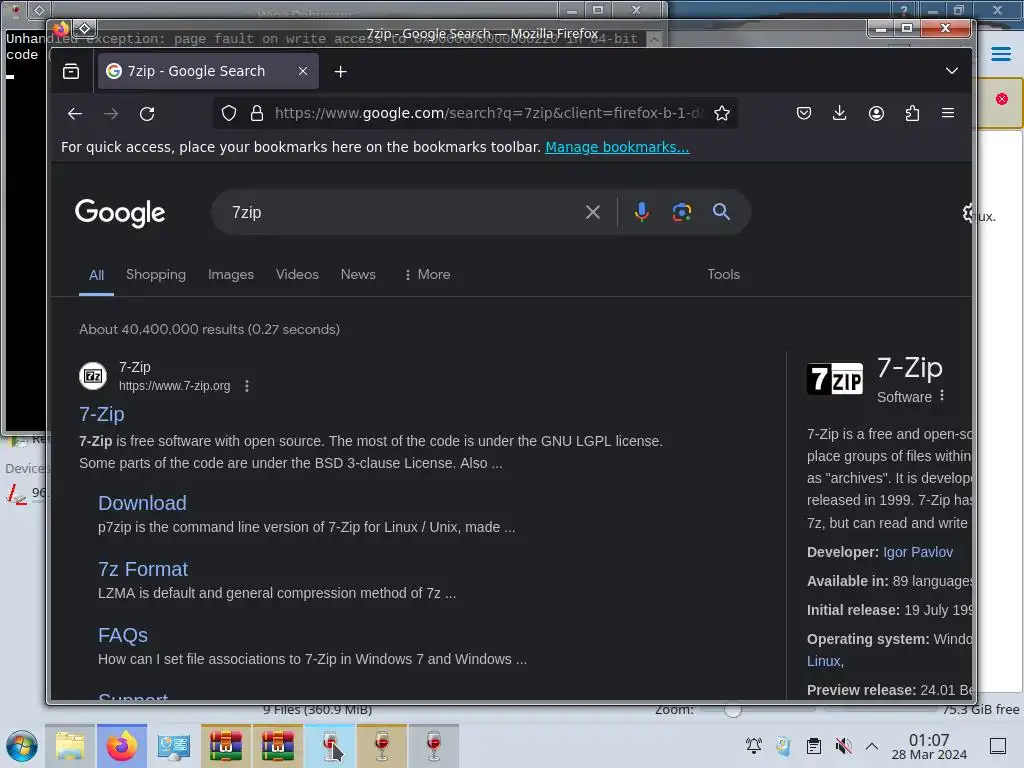1024x768 pixels.
Task: Open the 7-Zip result title link
Action: tap(102, 414)
